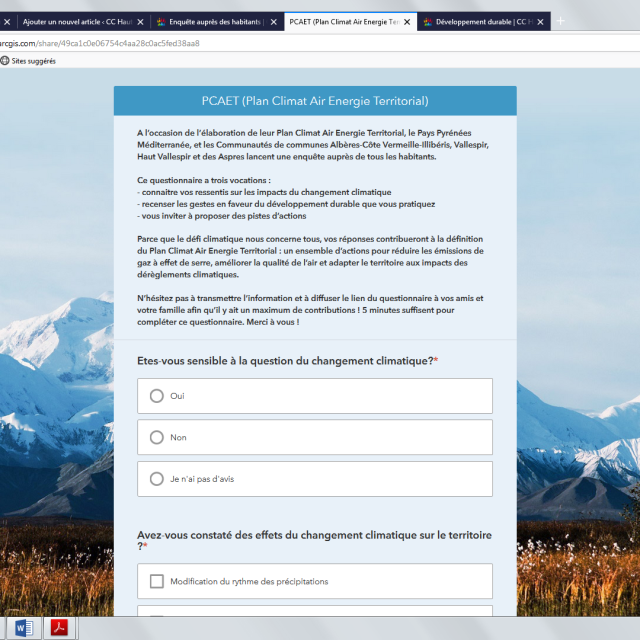The height and width of the screenshot is (640, 640).
Task: Click the new tab plus button
Action: 560,20
